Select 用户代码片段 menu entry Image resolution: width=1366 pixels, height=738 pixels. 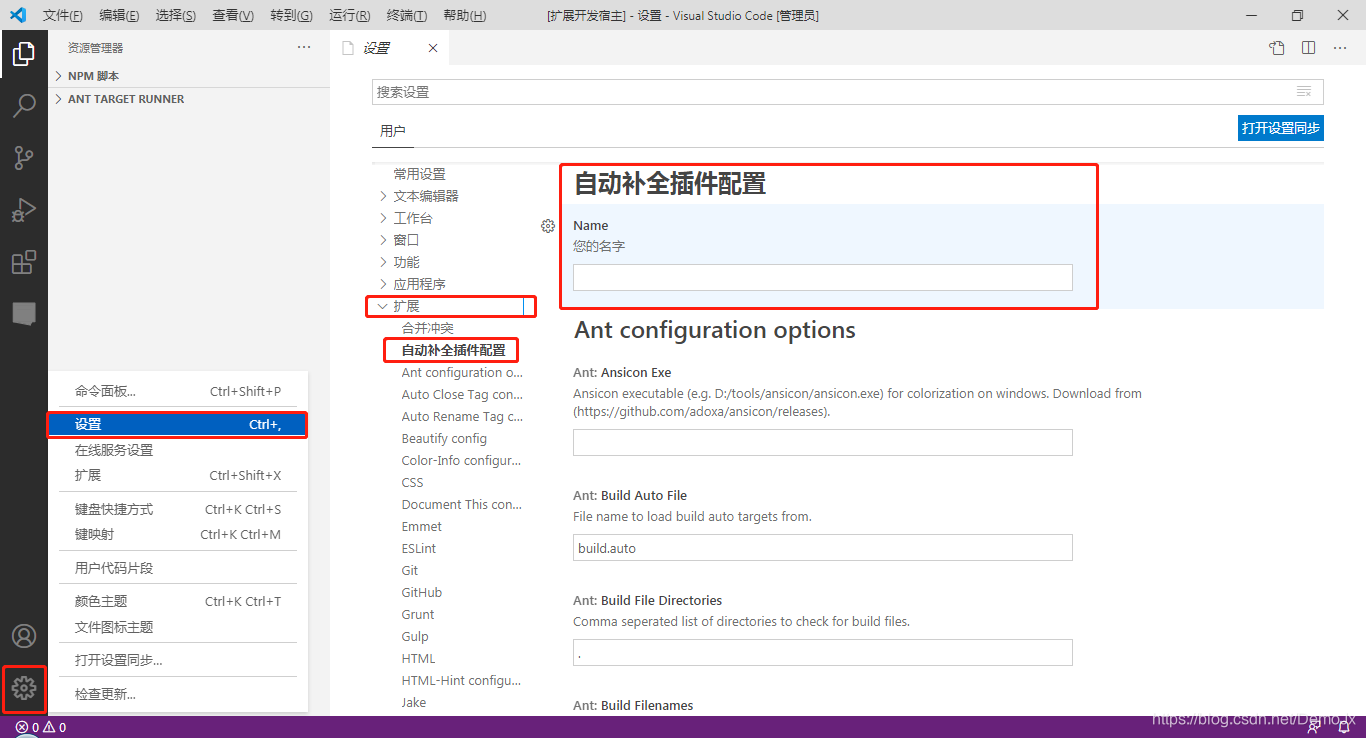178,568
